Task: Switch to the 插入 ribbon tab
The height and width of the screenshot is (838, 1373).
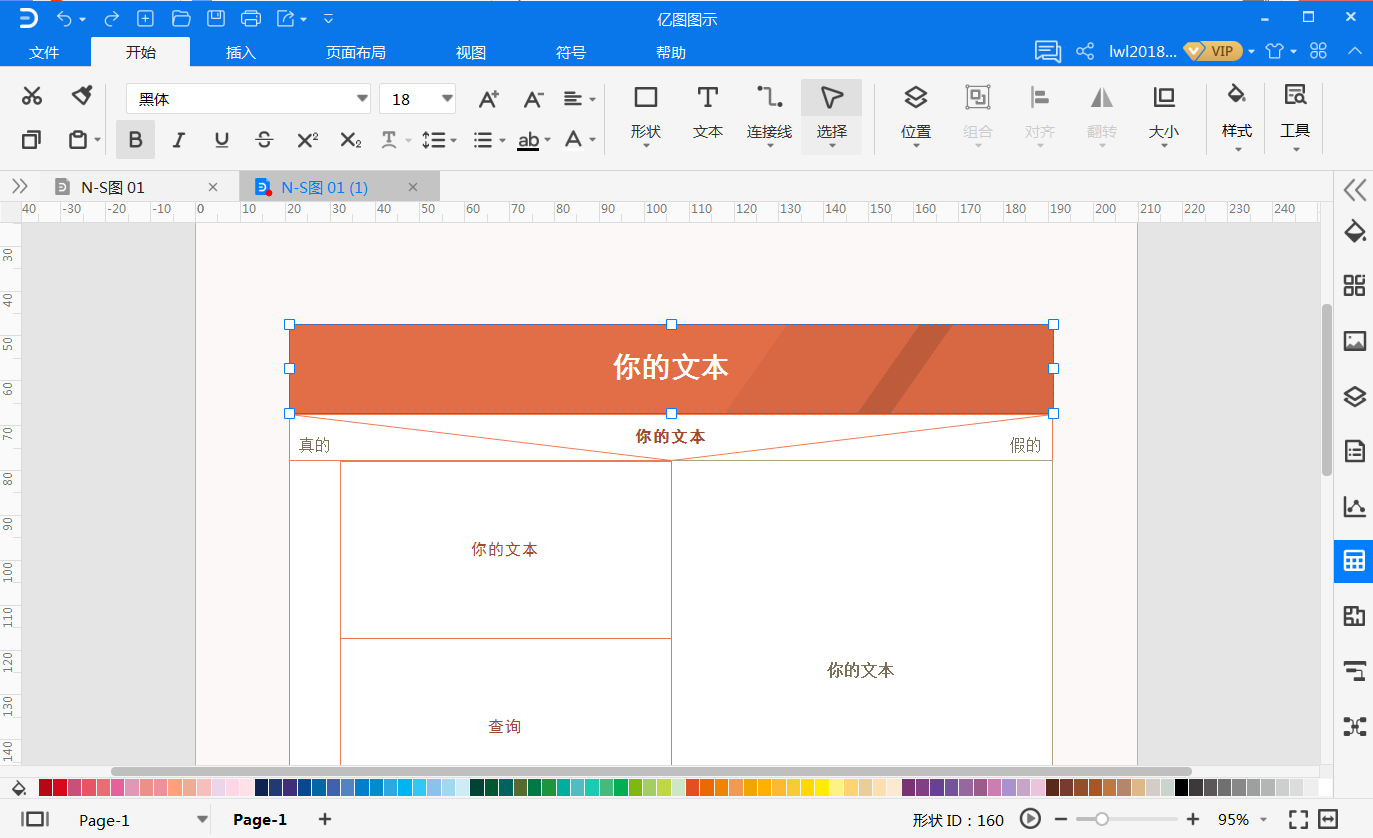Action: tap(241, 52)
